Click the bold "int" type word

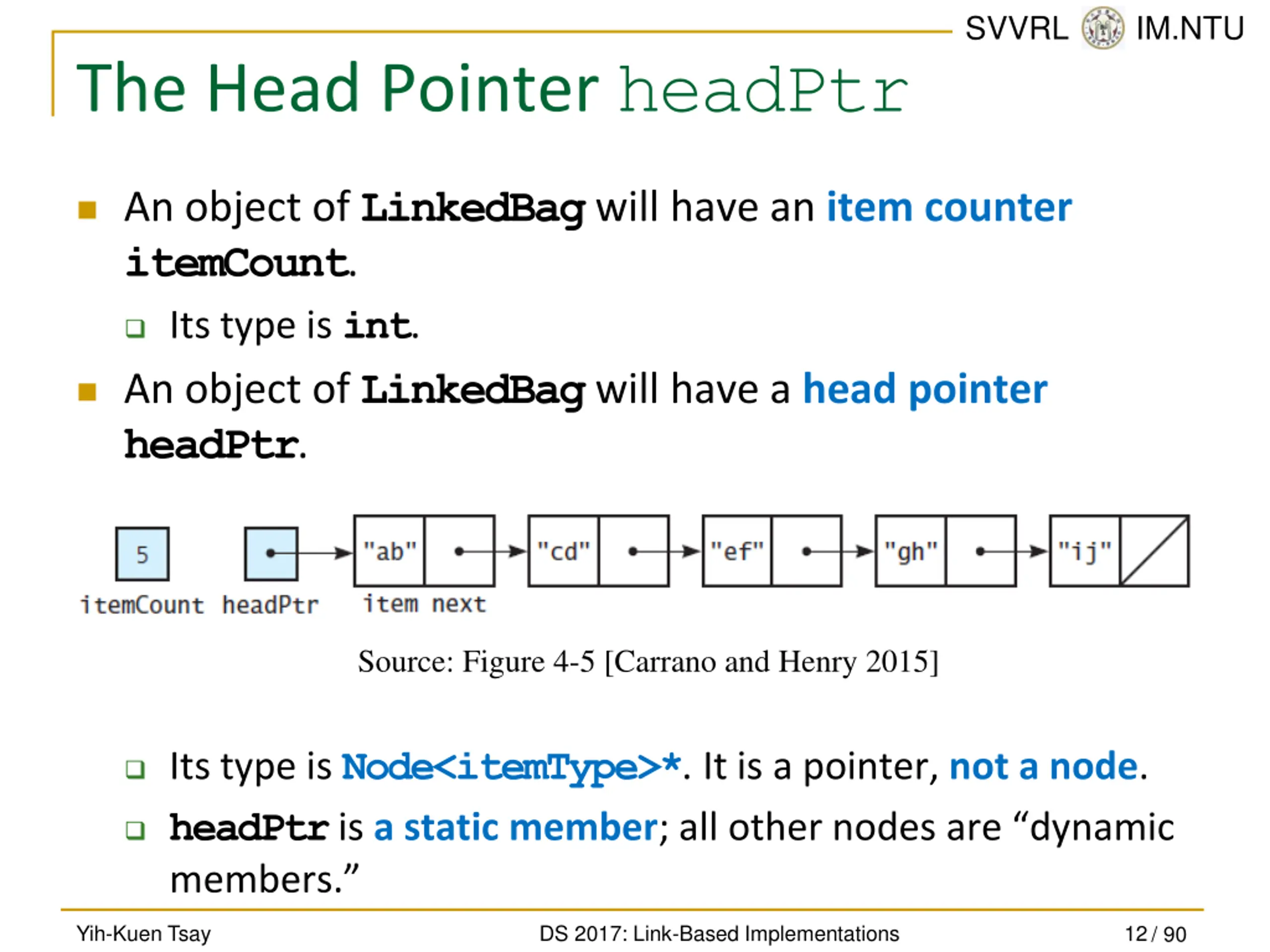(x=378, y=325)
